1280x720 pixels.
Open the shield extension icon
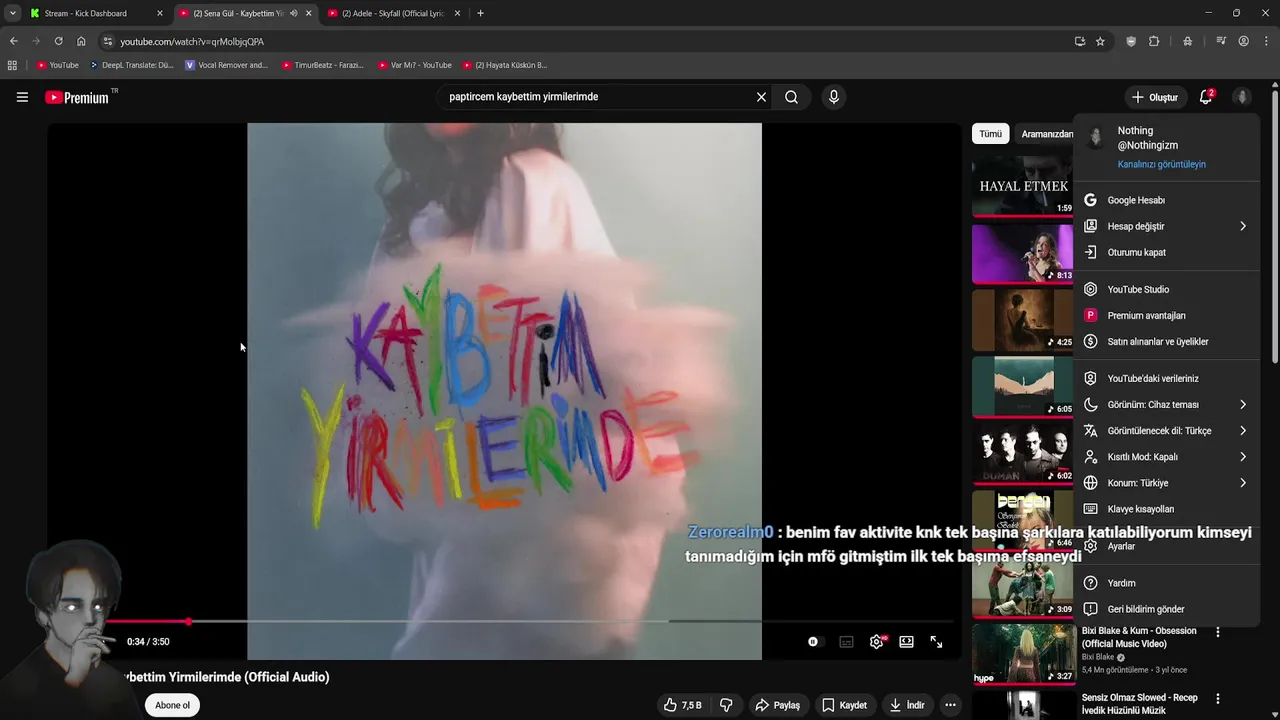[x=1131, y=41]
